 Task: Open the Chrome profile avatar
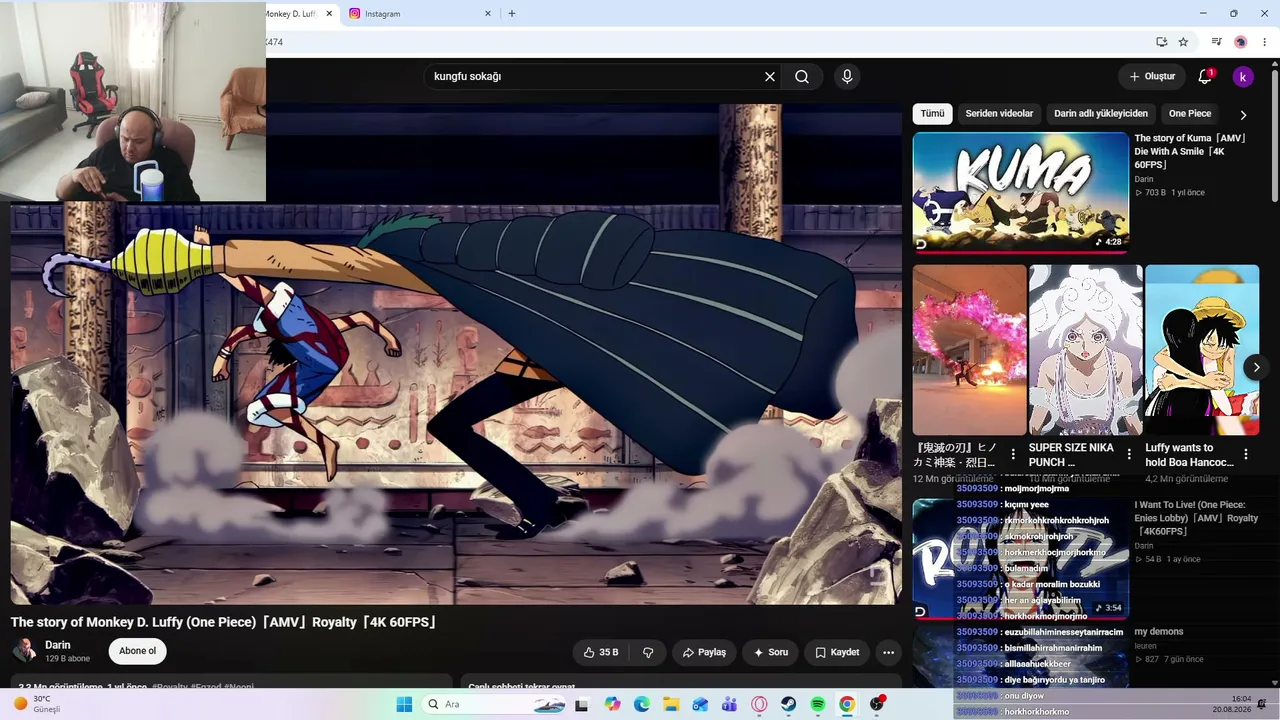[1241, 42]
